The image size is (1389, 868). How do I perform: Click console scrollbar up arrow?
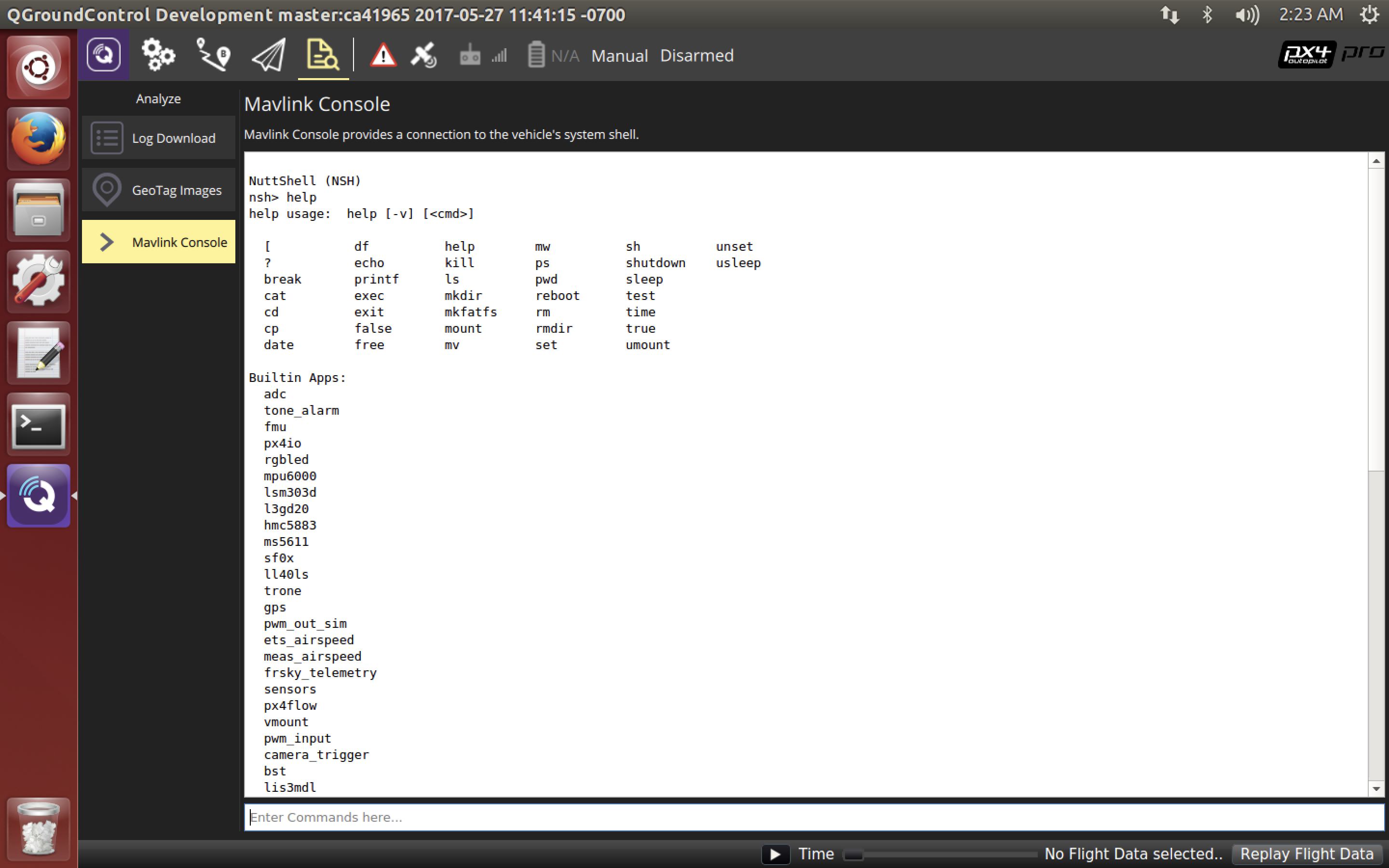click(x=1376, y=162)
